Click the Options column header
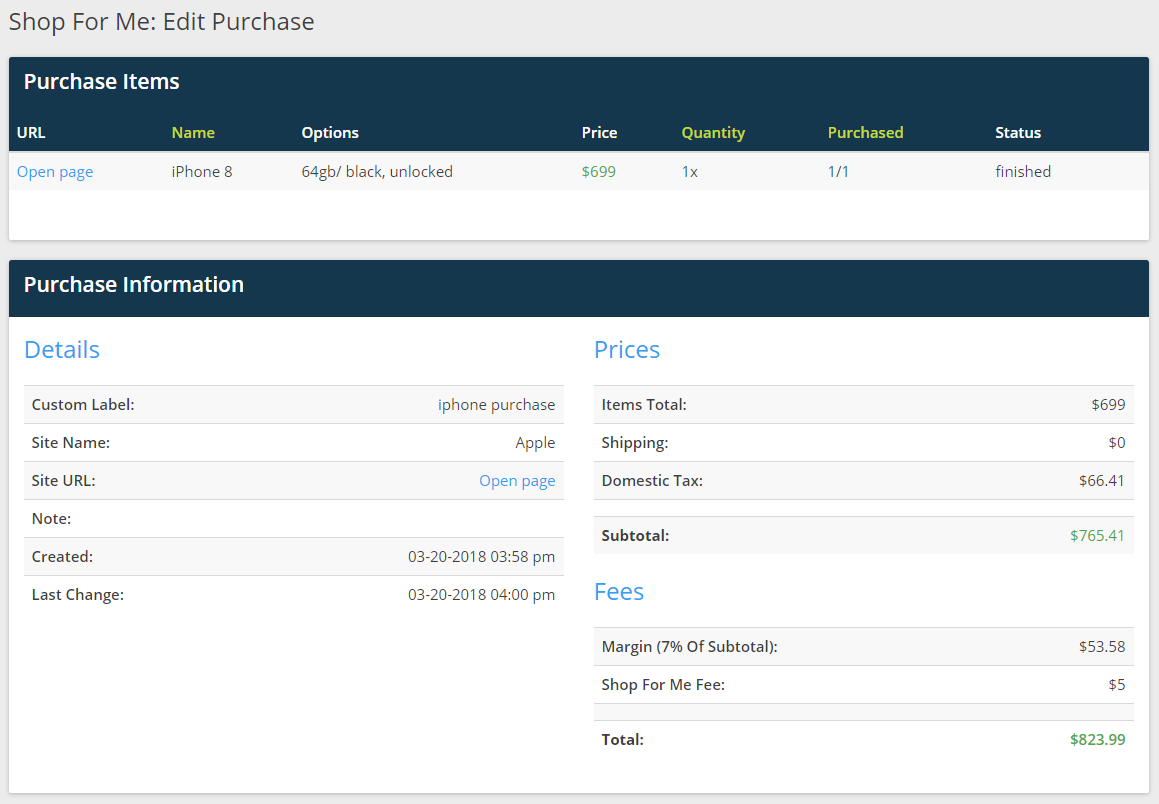Screen dimensions: 1159x804 point(330,133)
